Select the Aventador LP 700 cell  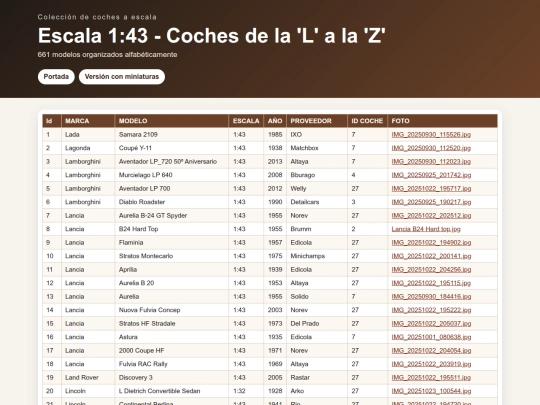tap(172, 189)
